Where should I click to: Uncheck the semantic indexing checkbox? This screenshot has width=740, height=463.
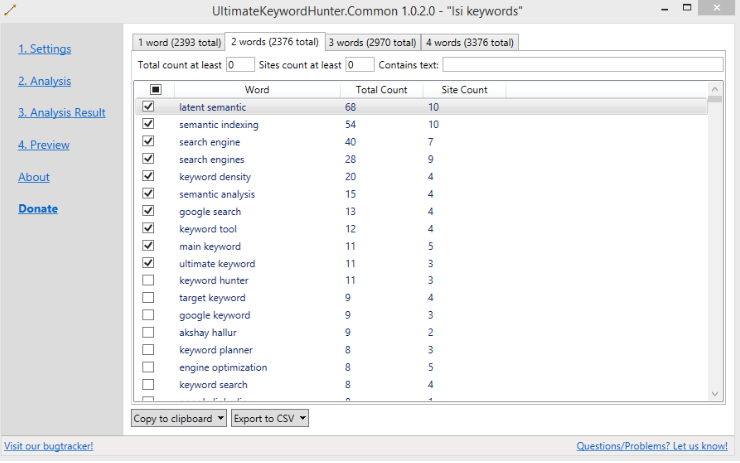[148, 124]
